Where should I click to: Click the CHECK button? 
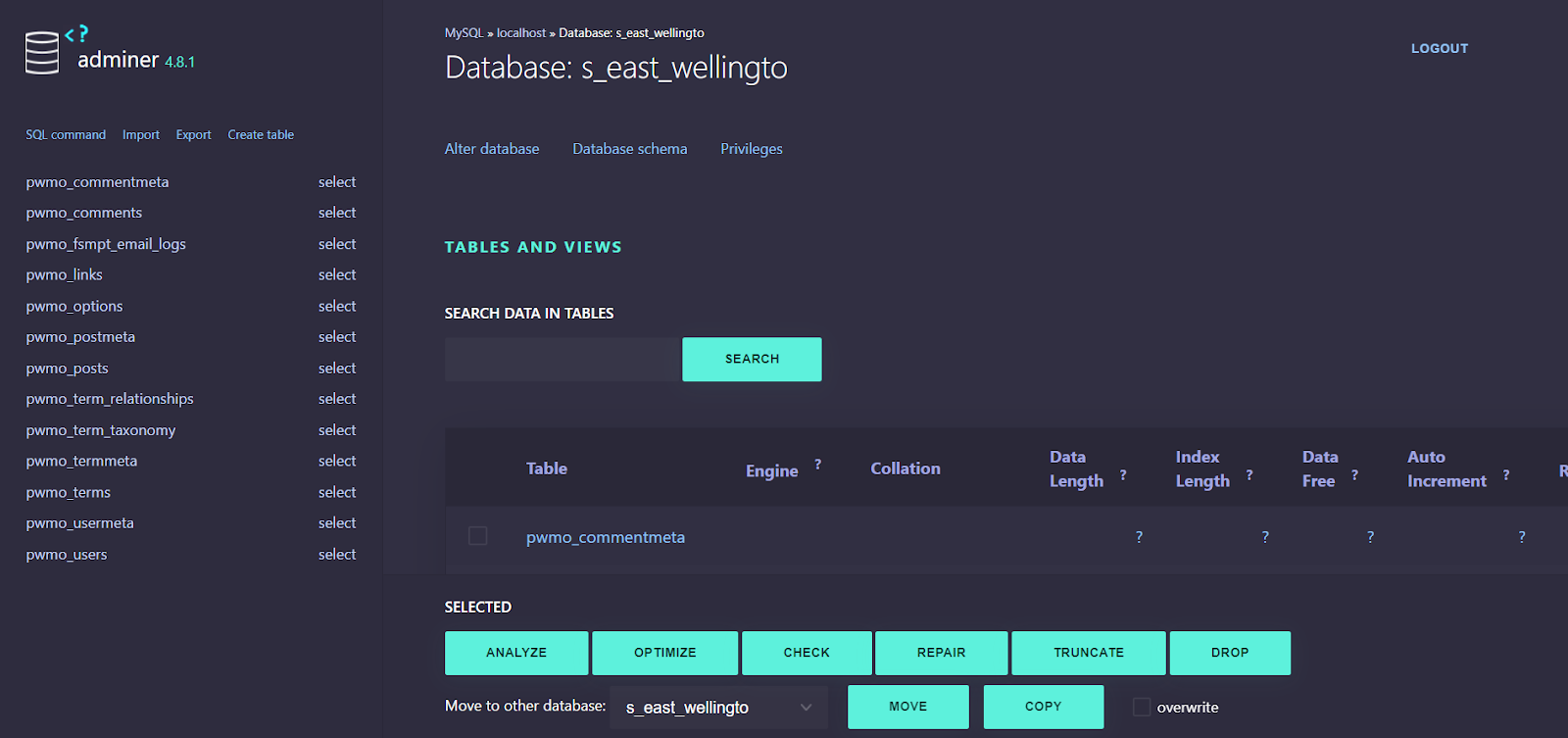(x=807, y=653)
